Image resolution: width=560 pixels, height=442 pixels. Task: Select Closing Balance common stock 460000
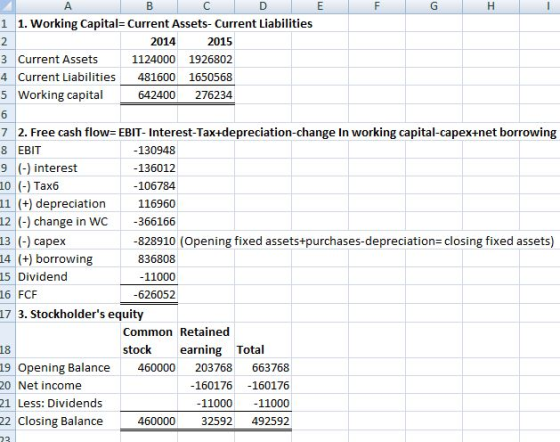149,421
